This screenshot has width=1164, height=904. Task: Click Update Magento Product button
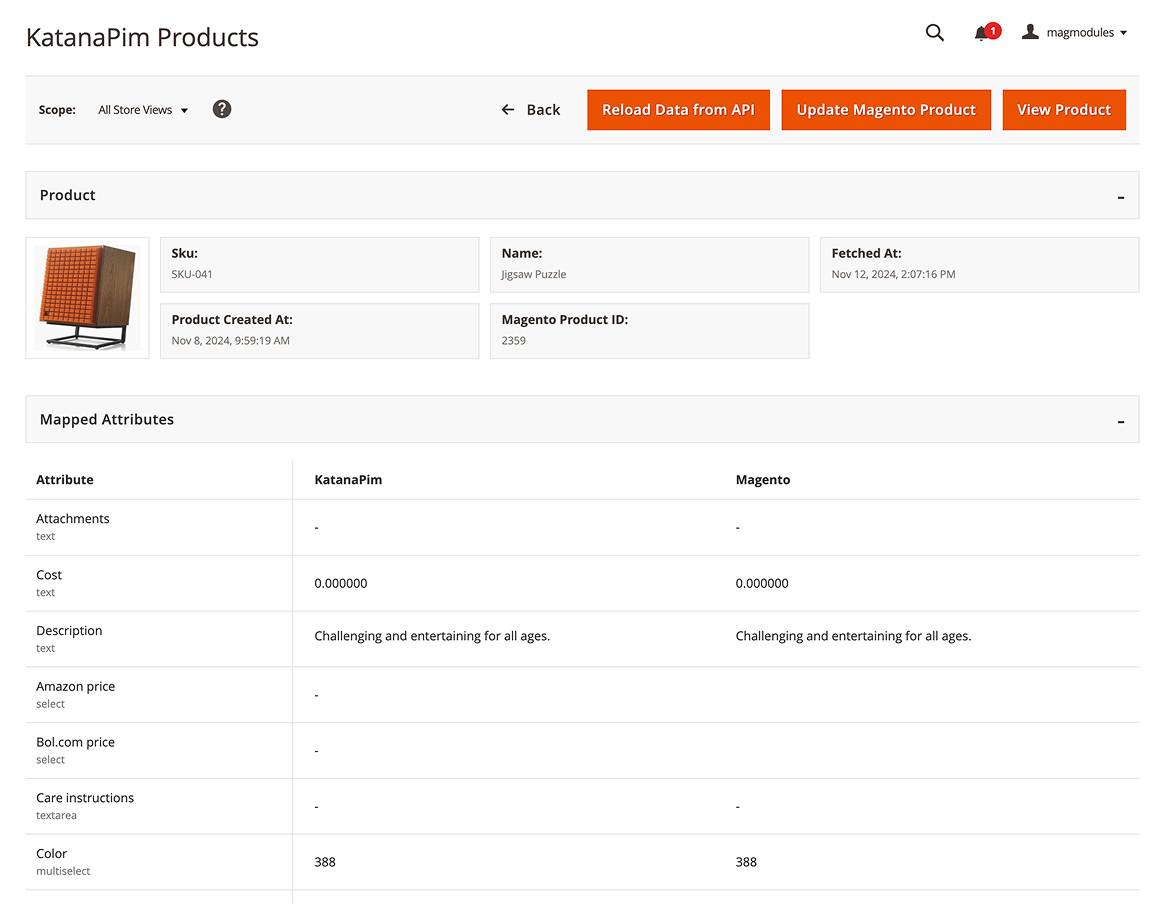pyautogui.click(x=886, y=110)
